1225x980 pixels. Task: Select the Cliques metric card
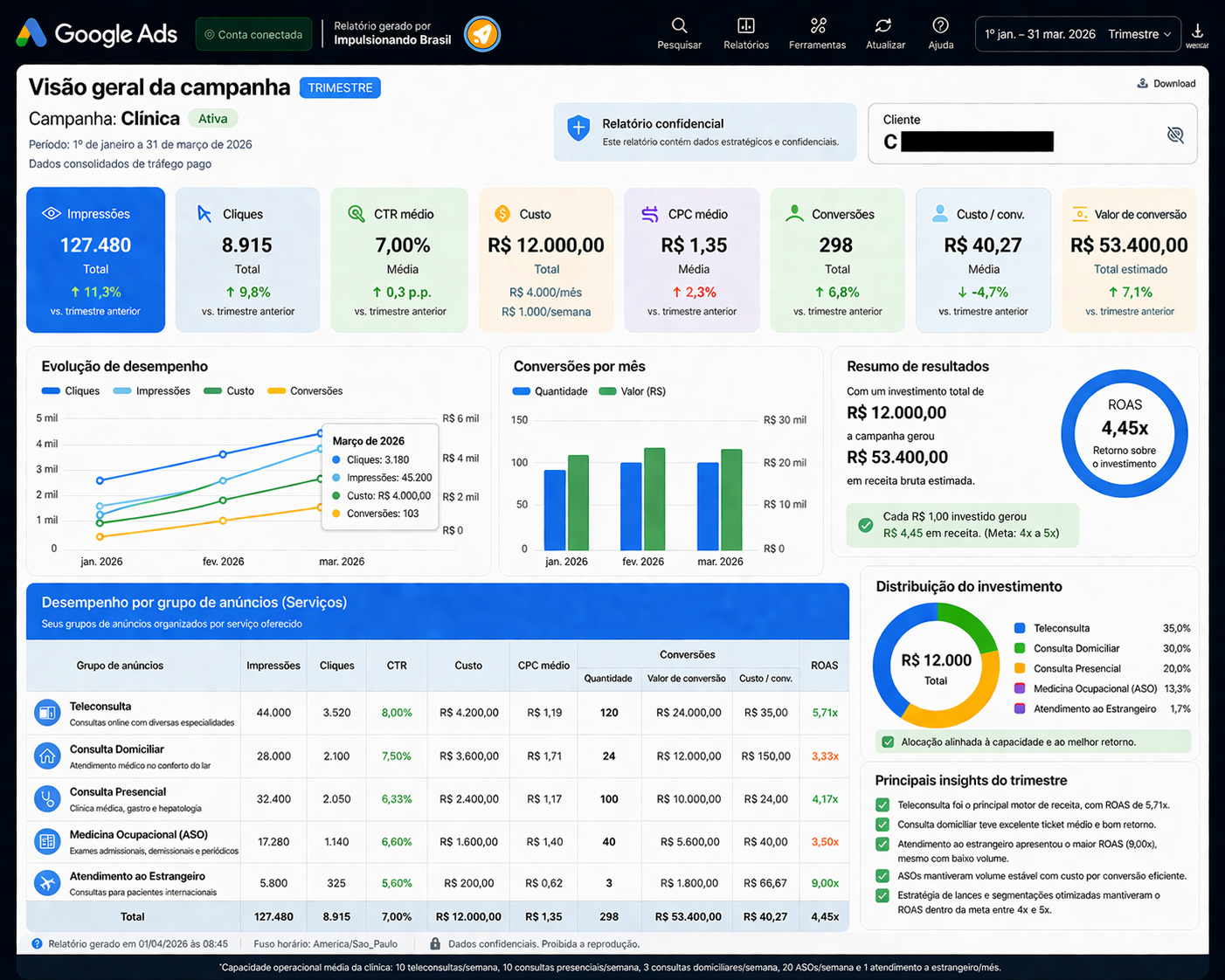(x=247, y=260)
